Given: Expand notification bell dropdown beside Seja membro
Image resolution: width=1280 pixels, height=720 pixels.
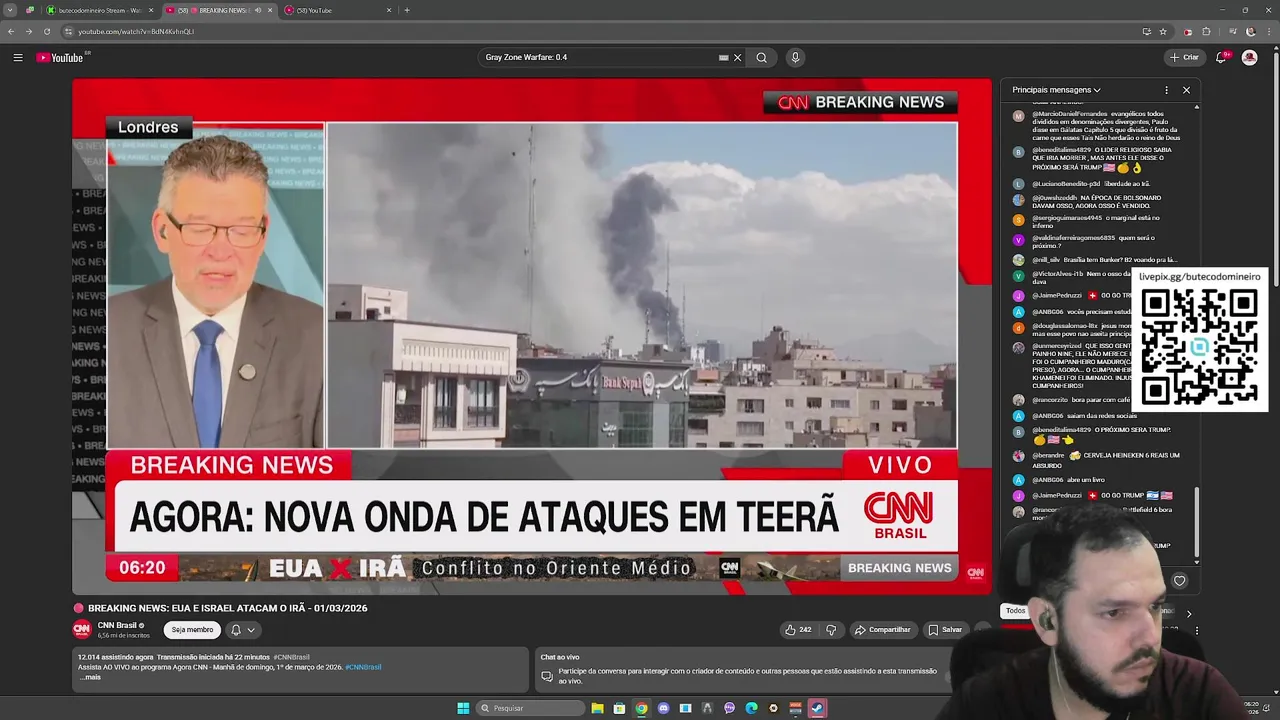Looking at the screenshot, I should [242, 630].
